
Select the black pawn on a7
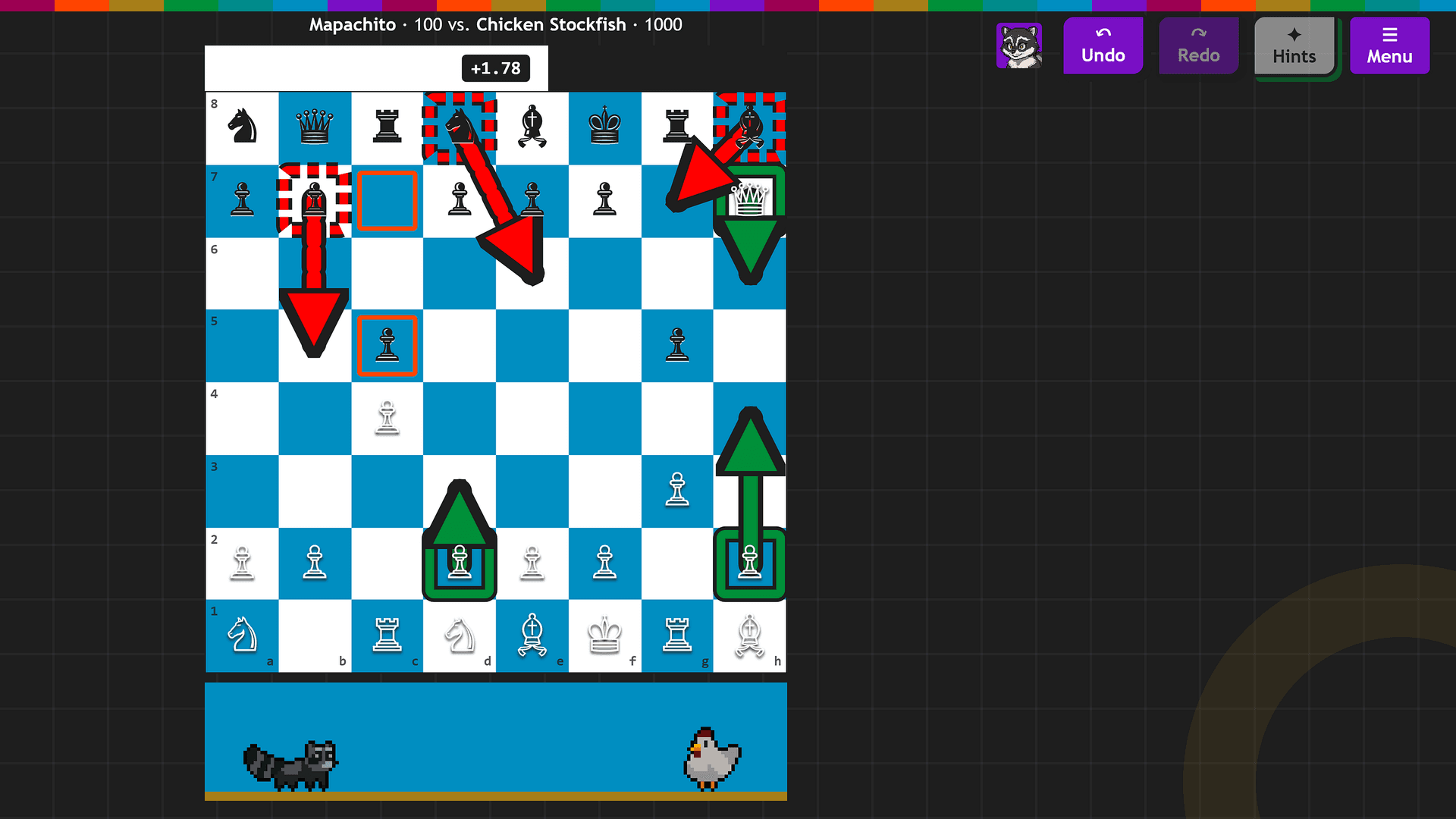[243, 200]
